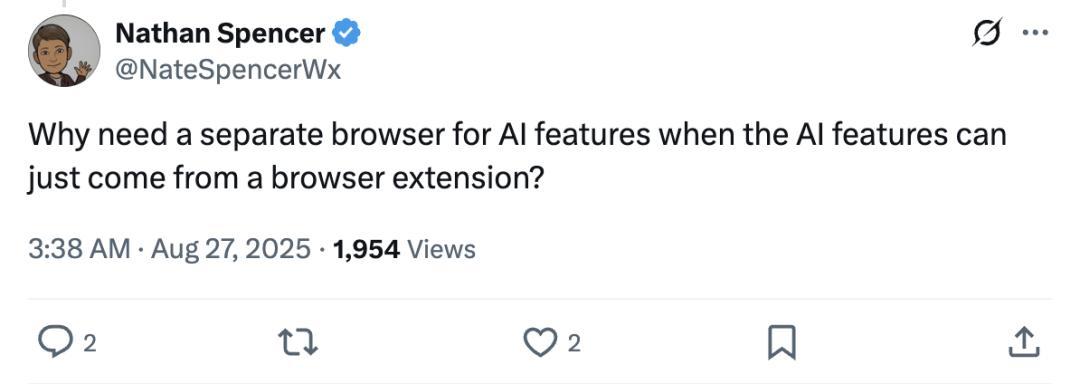1080x384 pixels.
Task: Open the share upload icon
Action: point(1024,342)
